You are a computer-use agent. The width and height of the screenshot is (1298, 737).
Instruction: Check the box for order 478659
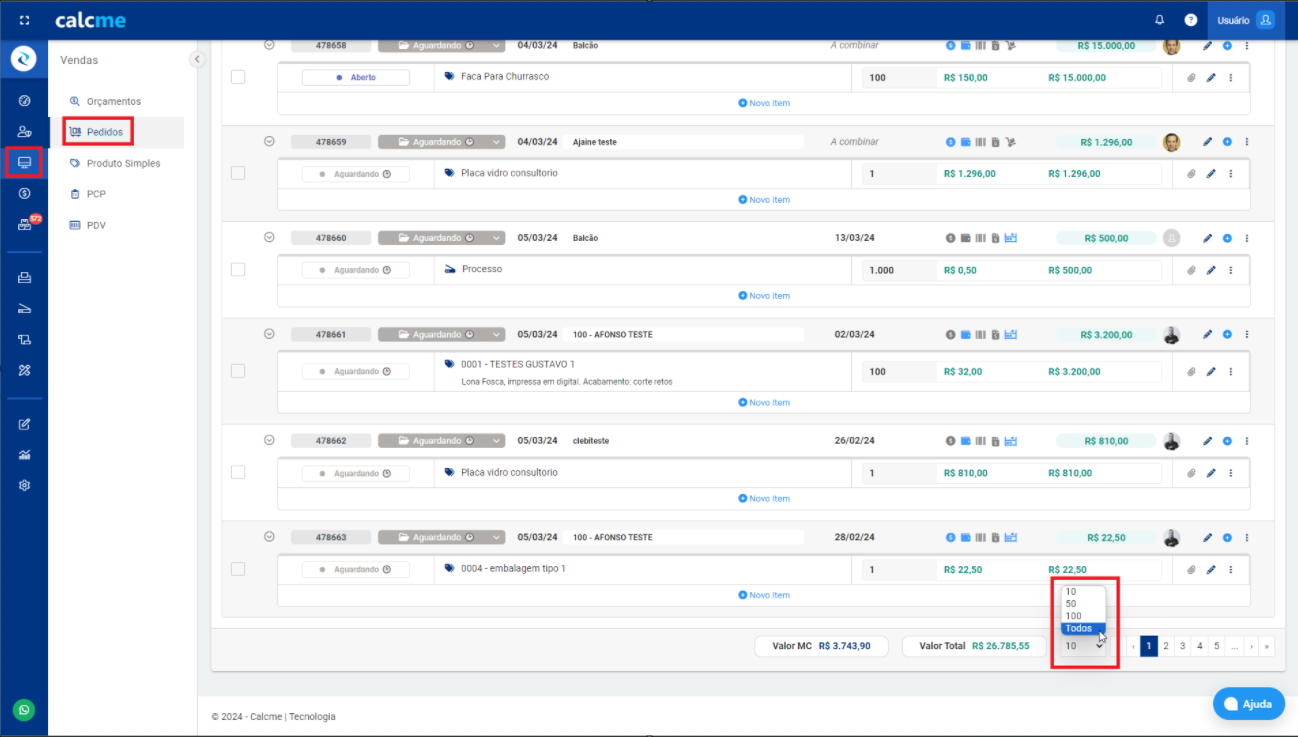pyautogui.click(x=238, y=173)
